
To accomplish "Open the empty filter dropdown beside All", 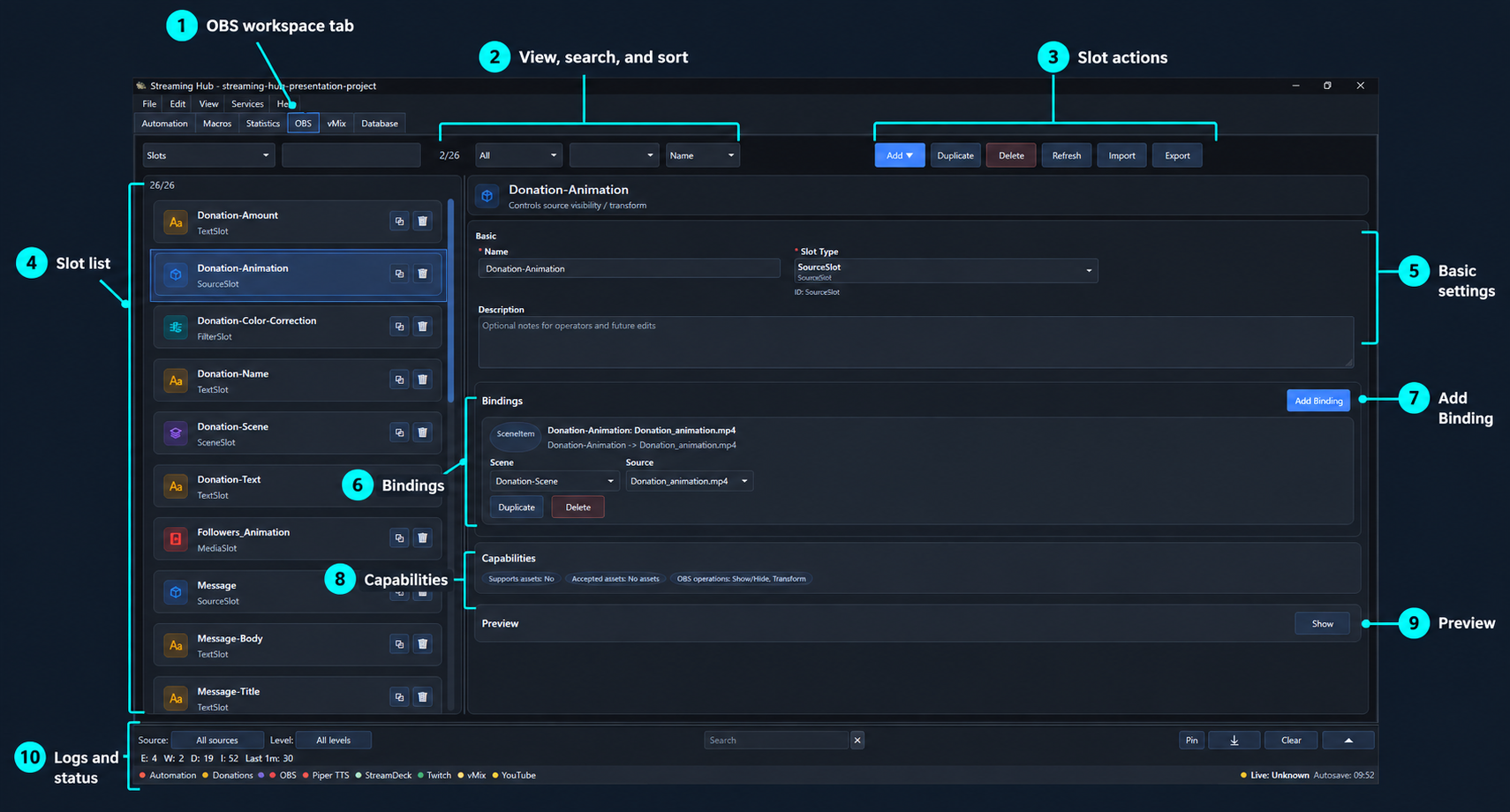I will point(614,155).
